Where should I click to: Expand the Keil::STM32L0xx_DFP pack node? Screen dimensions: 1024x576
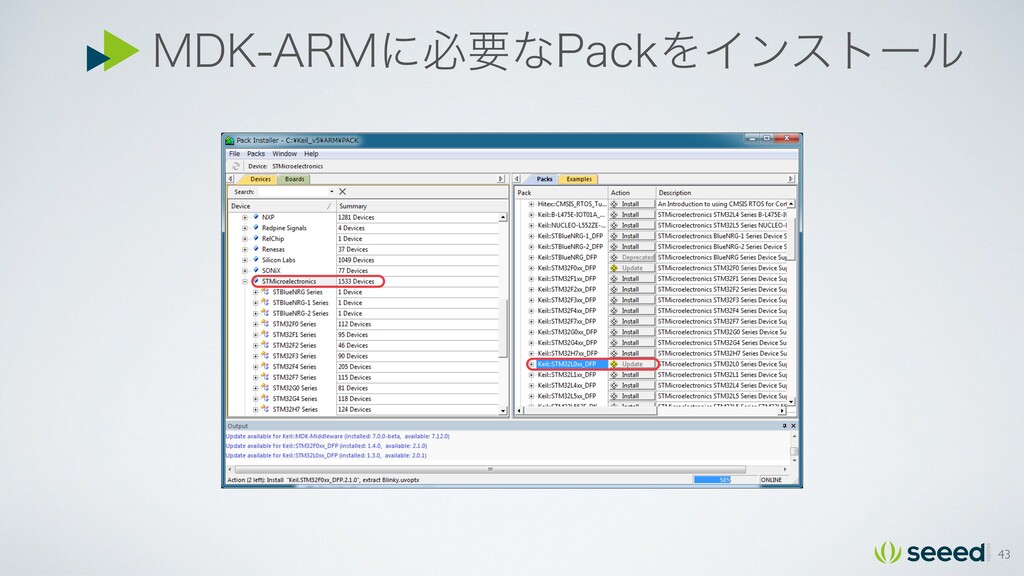click(532, 364)
